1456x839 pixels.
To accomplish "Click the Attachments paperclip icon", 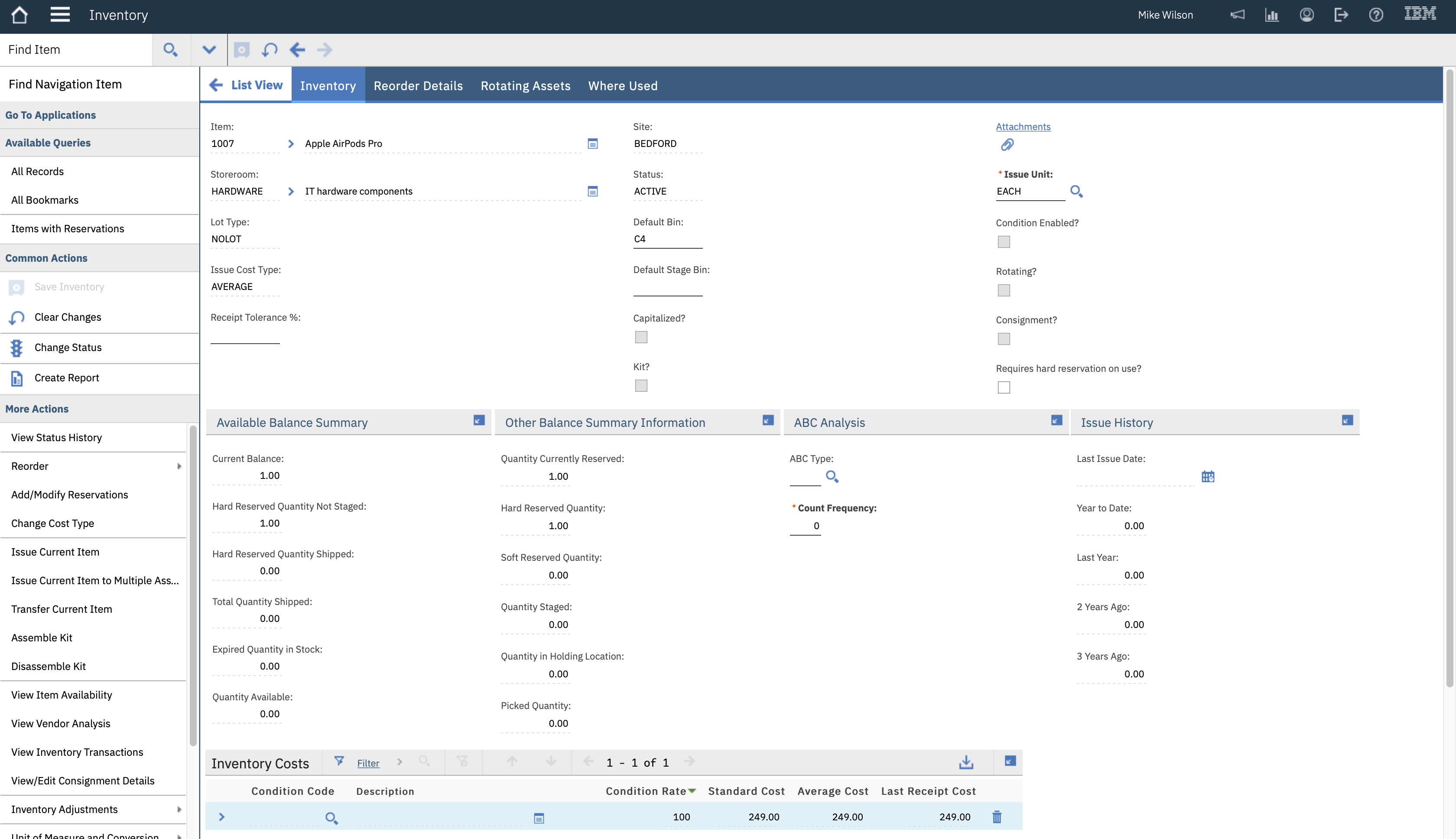I will coord(1007,145).
